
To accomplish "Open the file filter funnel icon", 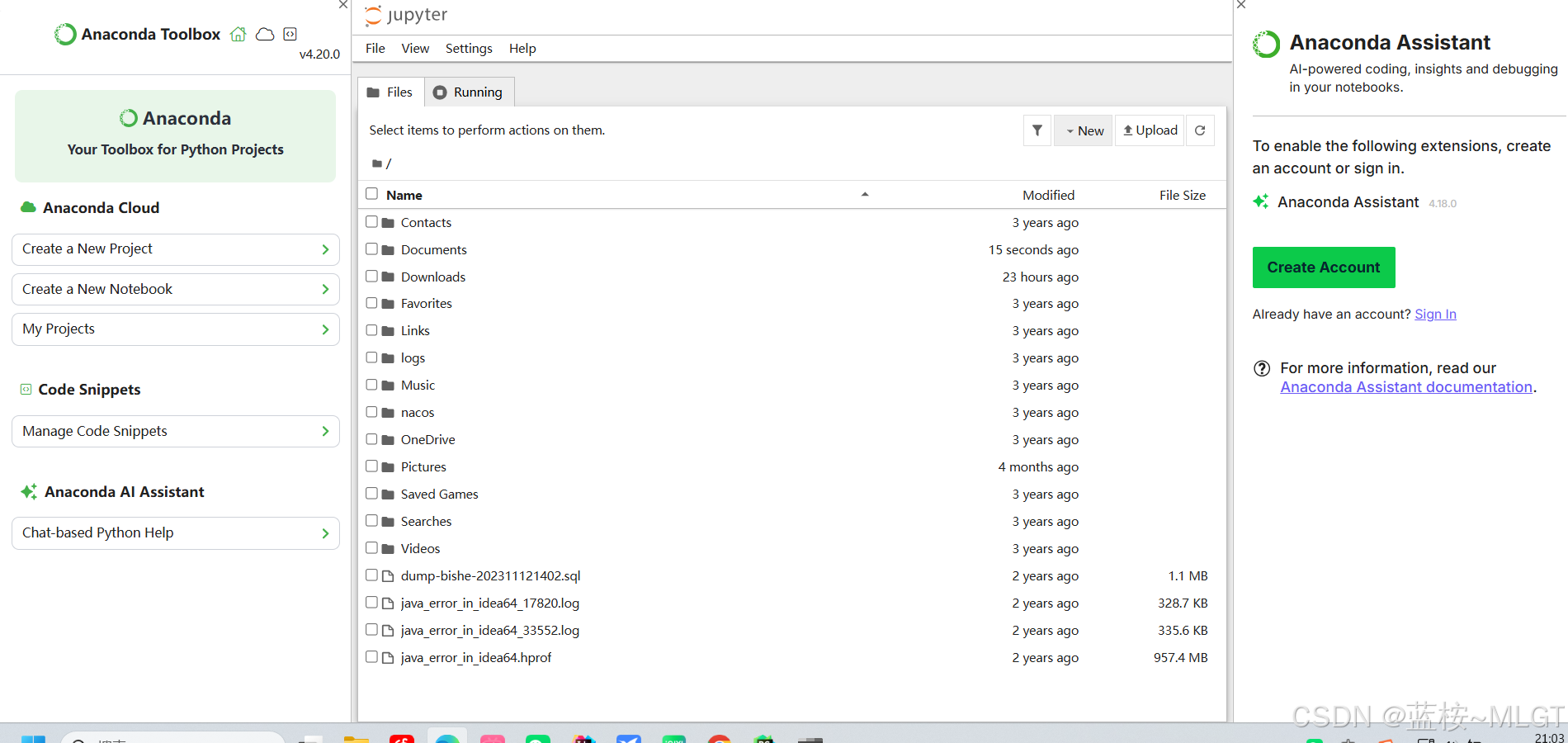I will tap(1037, 130).
